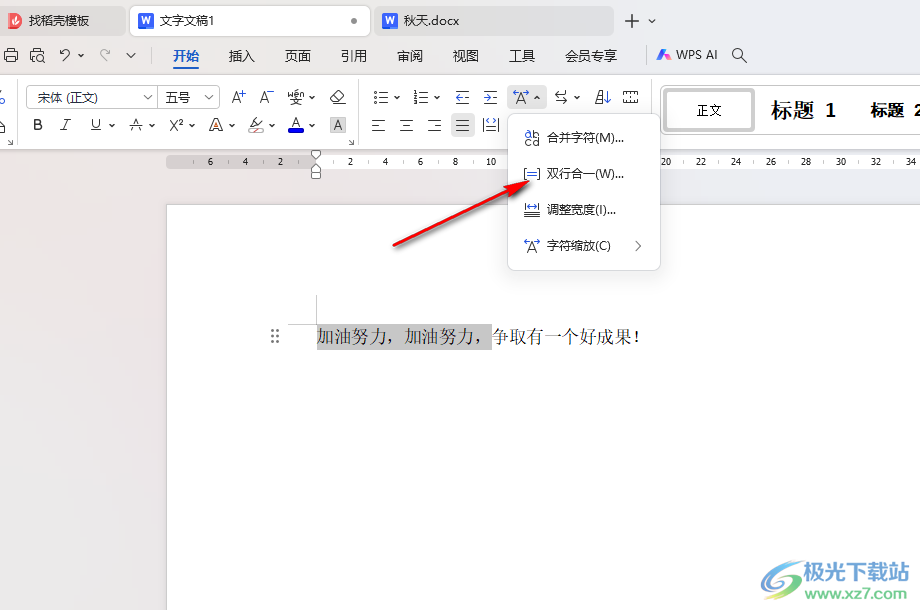Apply the text highlight color

click(256, 125)
